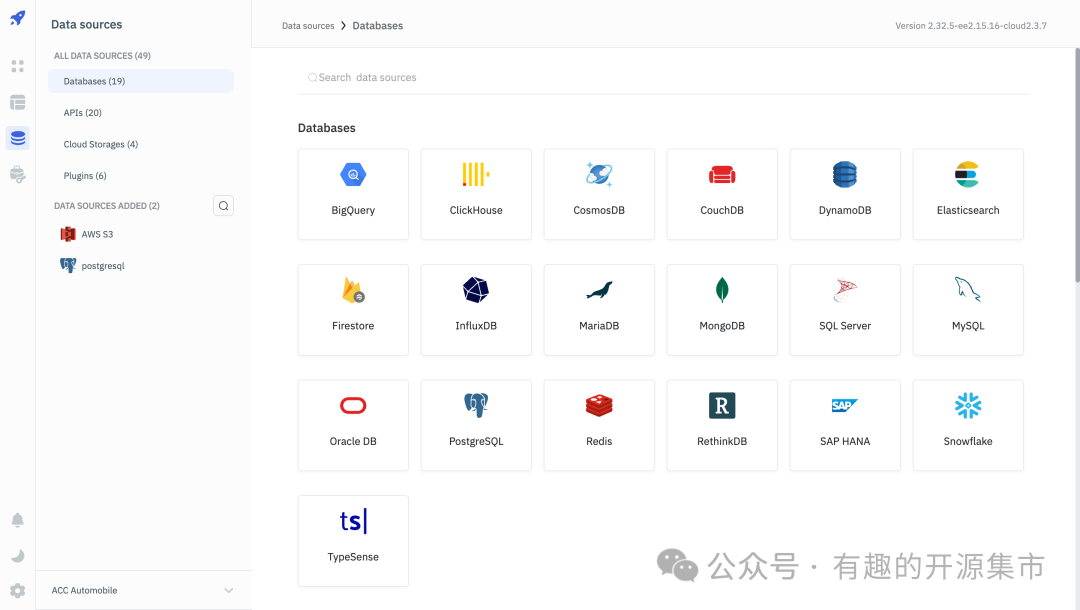Open the workspace constants sidebar icon
The height and width of the screenshot is (610, 1080).
pyautogui.click(x=18, y=174)
